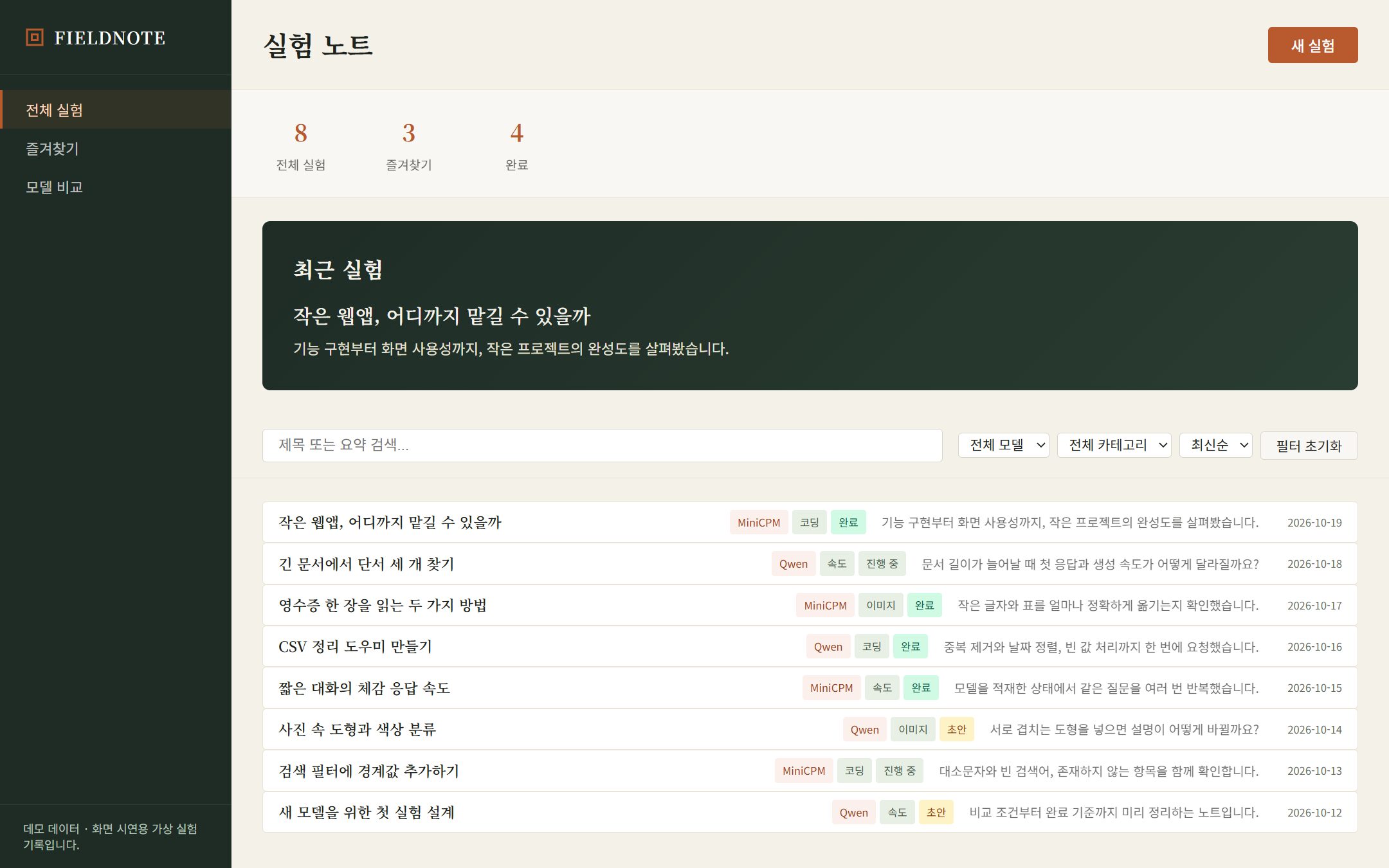
Task: Focus the 제목 또는 요약 검색 field
Action: [602, 445]
